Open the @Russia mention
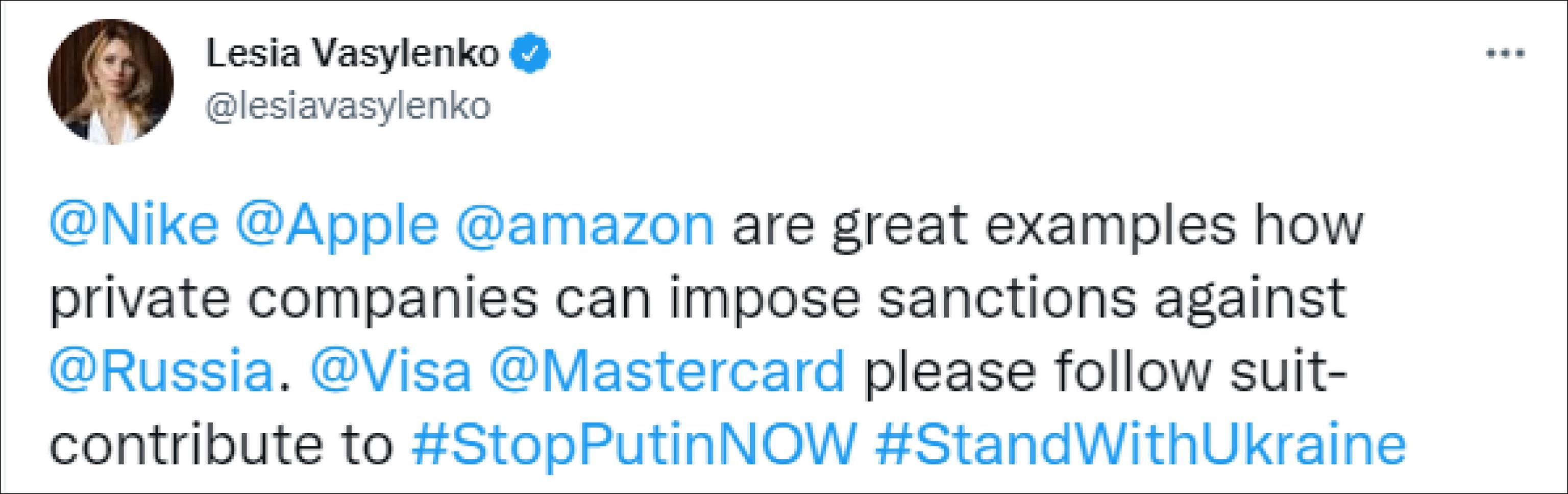 click(161, 371)
